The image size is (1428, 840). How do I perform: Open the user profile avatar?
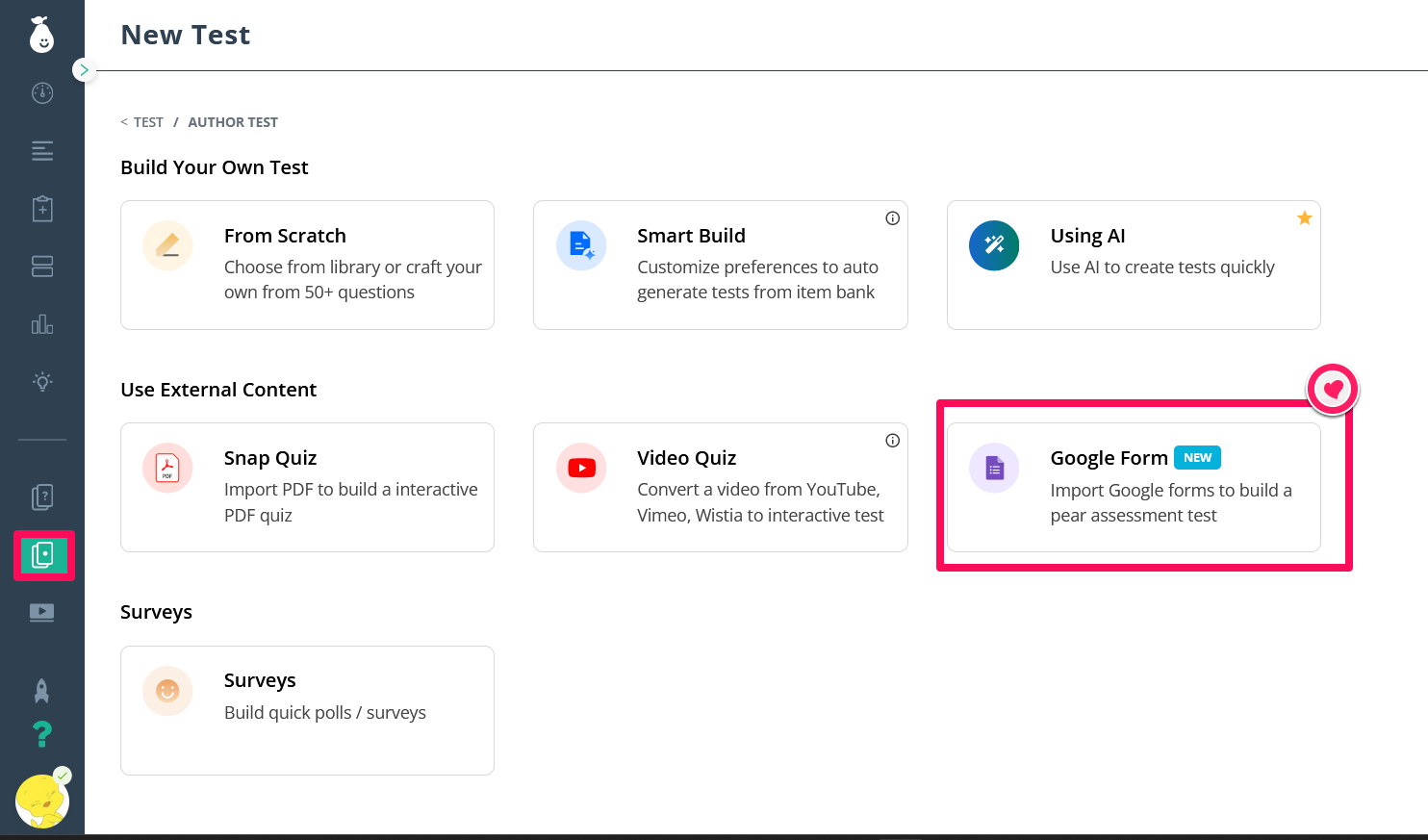click(x=41, y=802)
